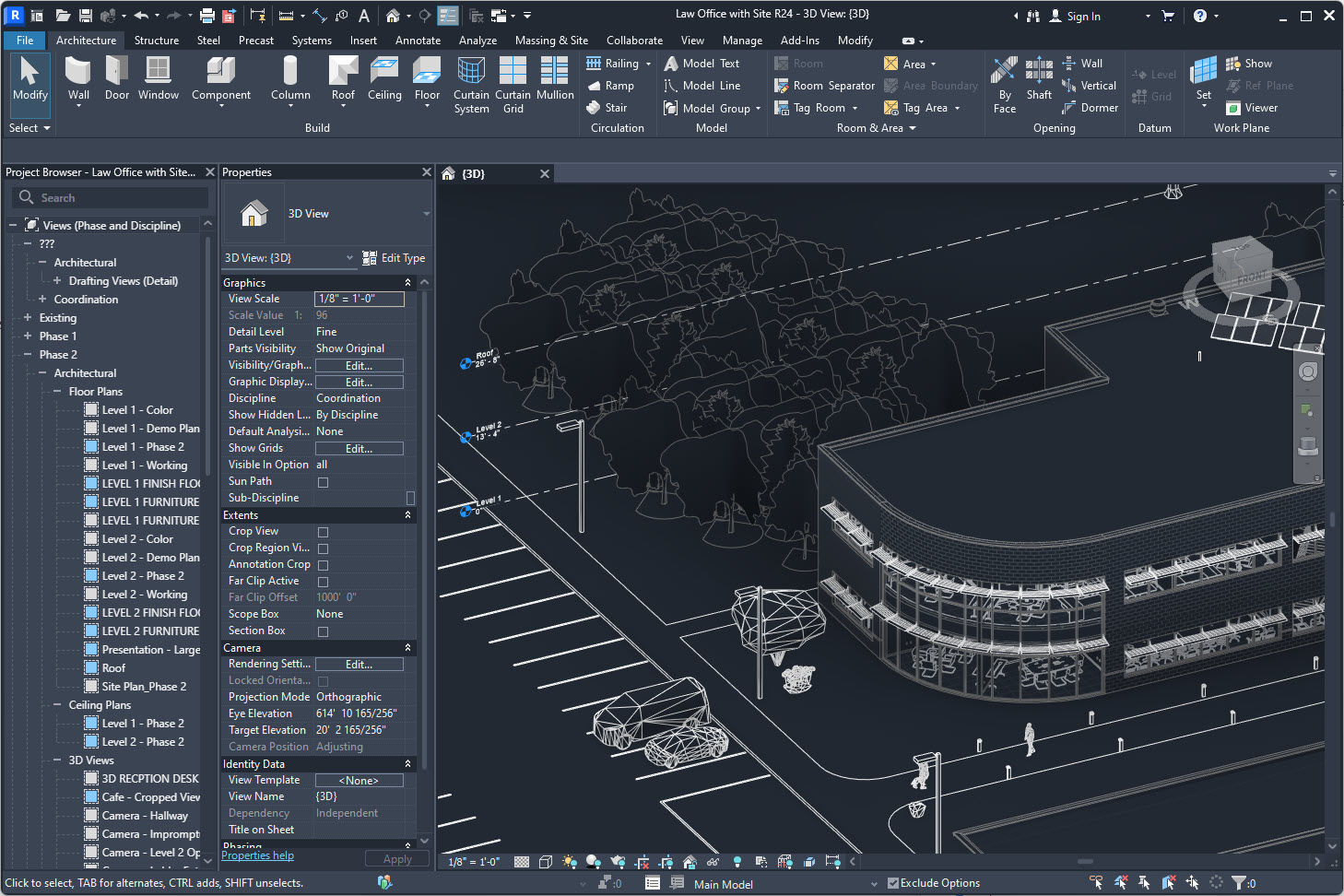Open the Massing & Site tab
This screenshot has height=896, width=1344.
point(550,41)
